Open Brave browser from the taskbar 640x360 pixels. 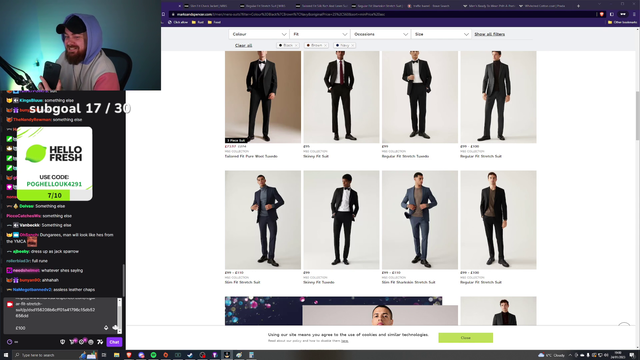point(129,355)
